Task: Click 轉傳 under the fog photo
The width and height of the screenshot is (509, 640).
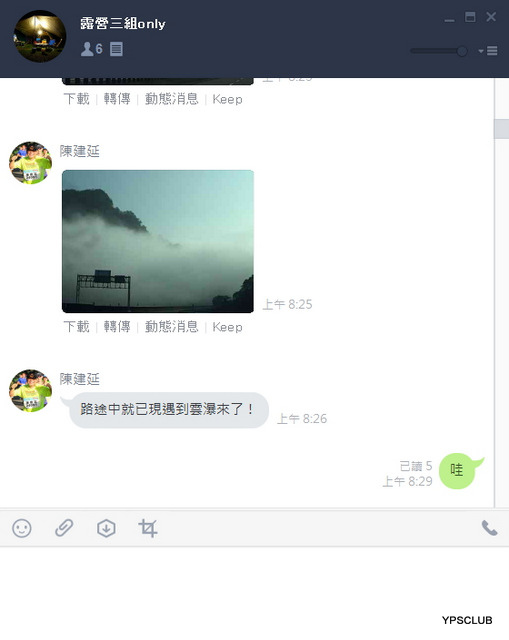Action: click(x=117, y=327)
